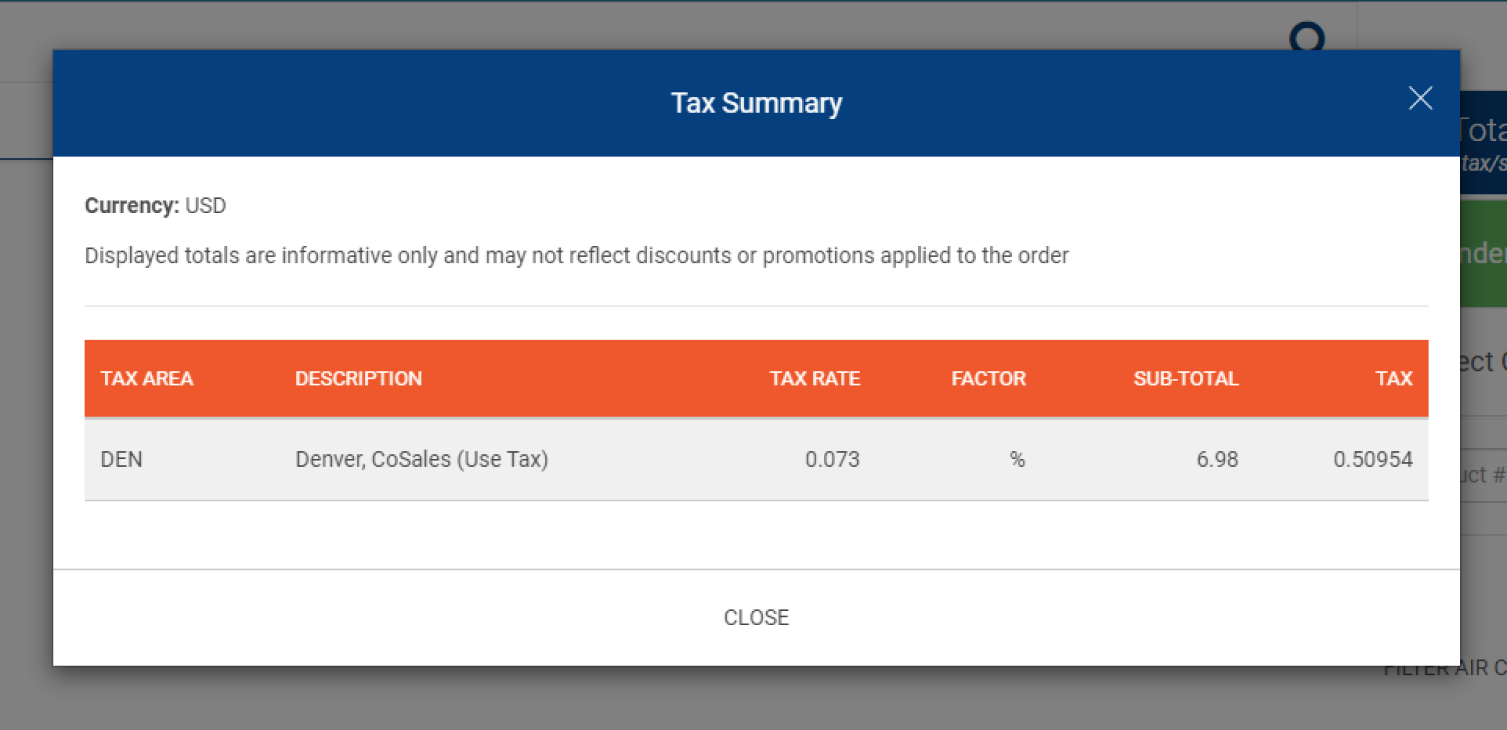
Task: Click the 0.073 tax rate value
Action: (x=833, y=459)
